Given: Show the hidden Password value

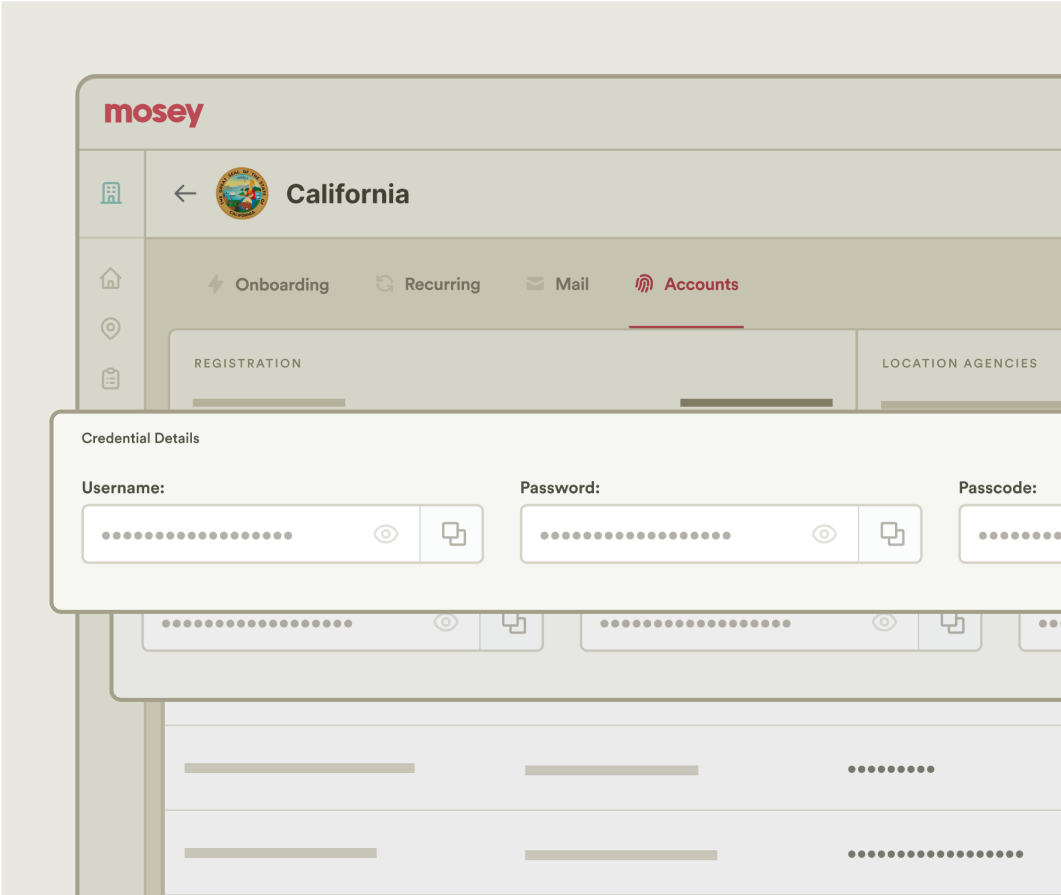Looking at the screenshot, I should 824,534.
